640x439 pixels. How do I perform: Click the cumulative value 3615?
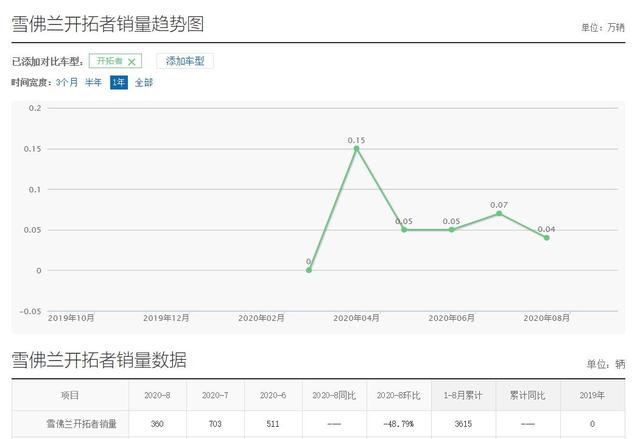tap(463, 424)
